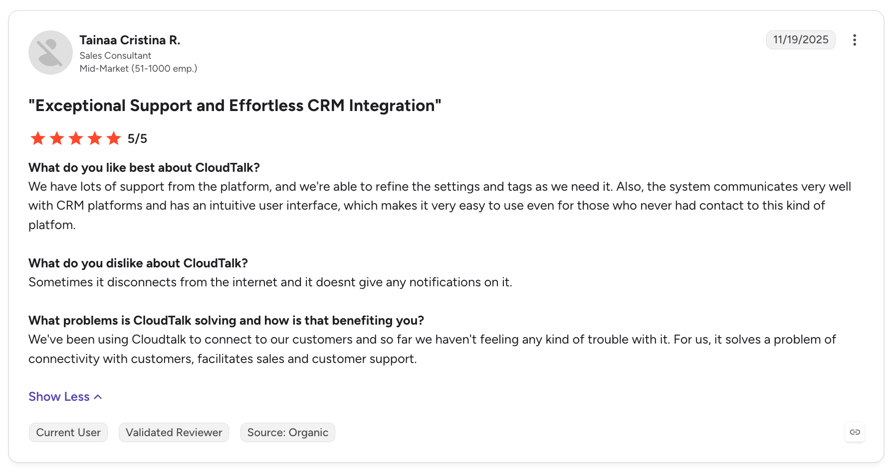
Task: Click the fourth red rating star
Action: [95, 138]
